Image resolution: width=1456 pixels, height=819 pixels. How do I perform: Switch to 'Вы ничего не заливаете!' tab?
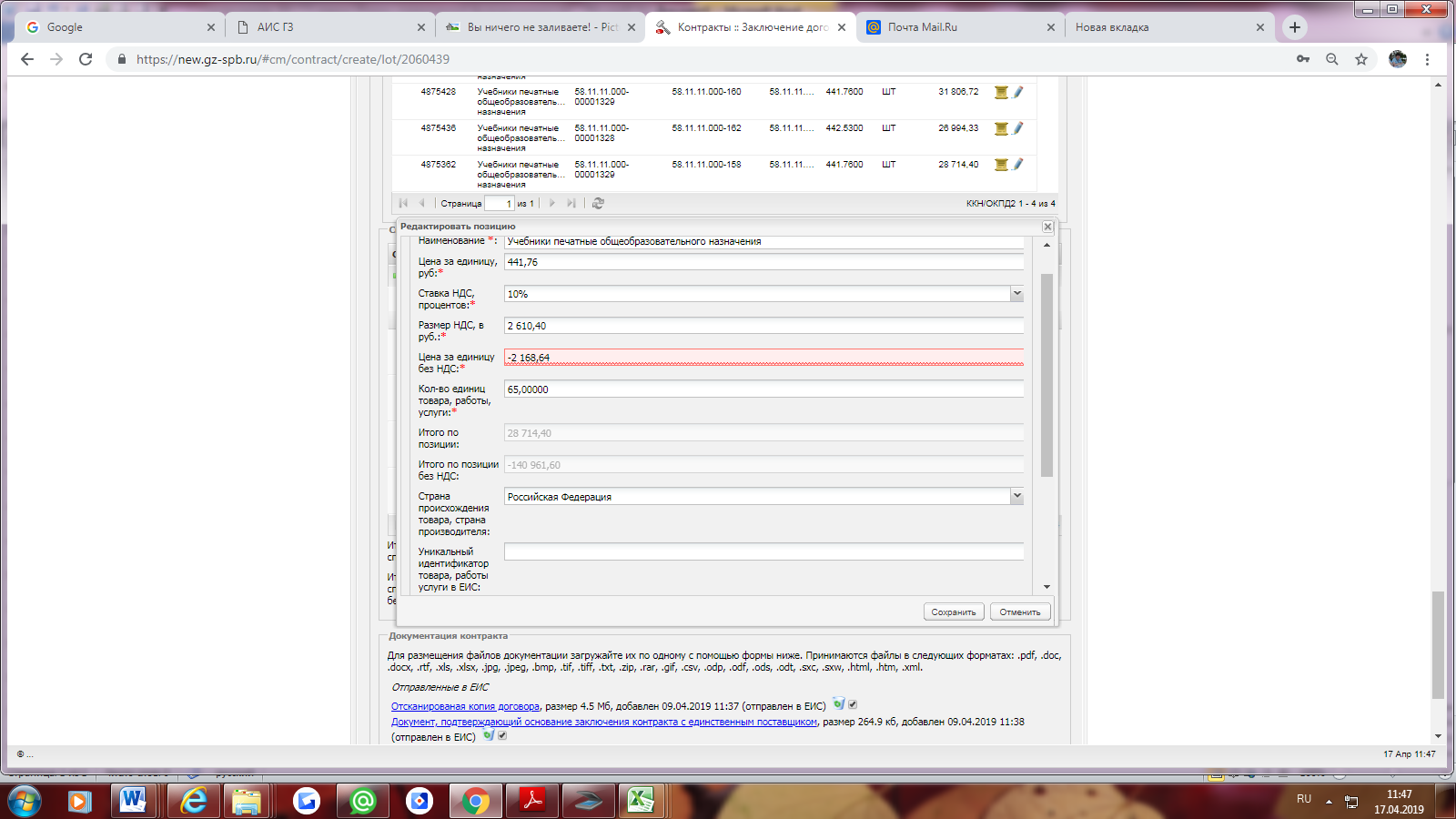click(x=539, y=27)
